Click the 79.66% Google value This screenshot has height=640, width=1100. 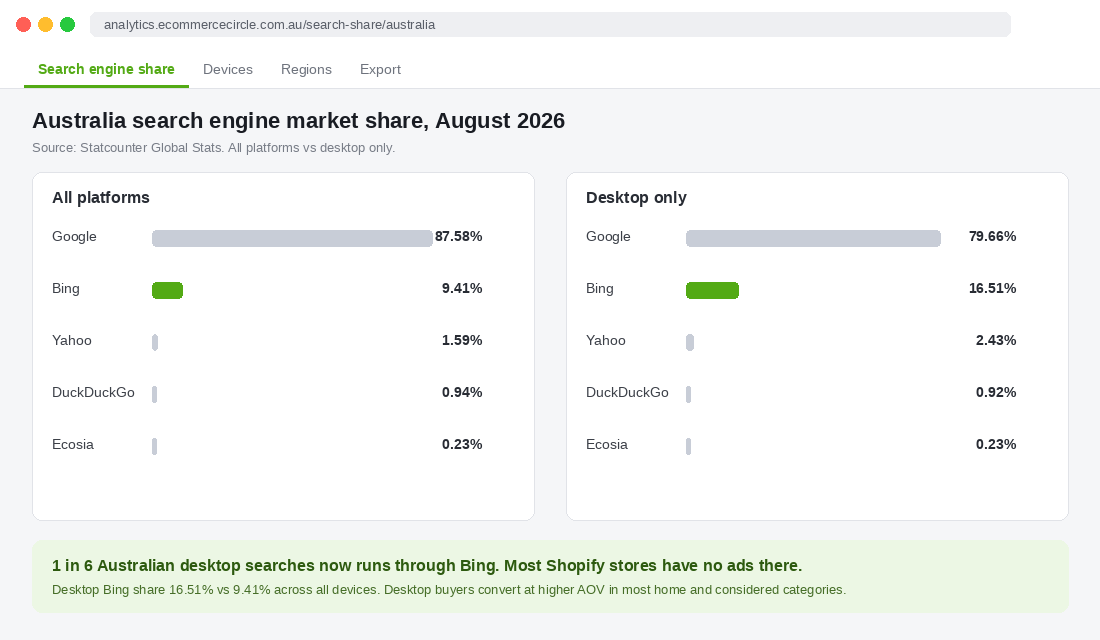click(x=993, y=236)
